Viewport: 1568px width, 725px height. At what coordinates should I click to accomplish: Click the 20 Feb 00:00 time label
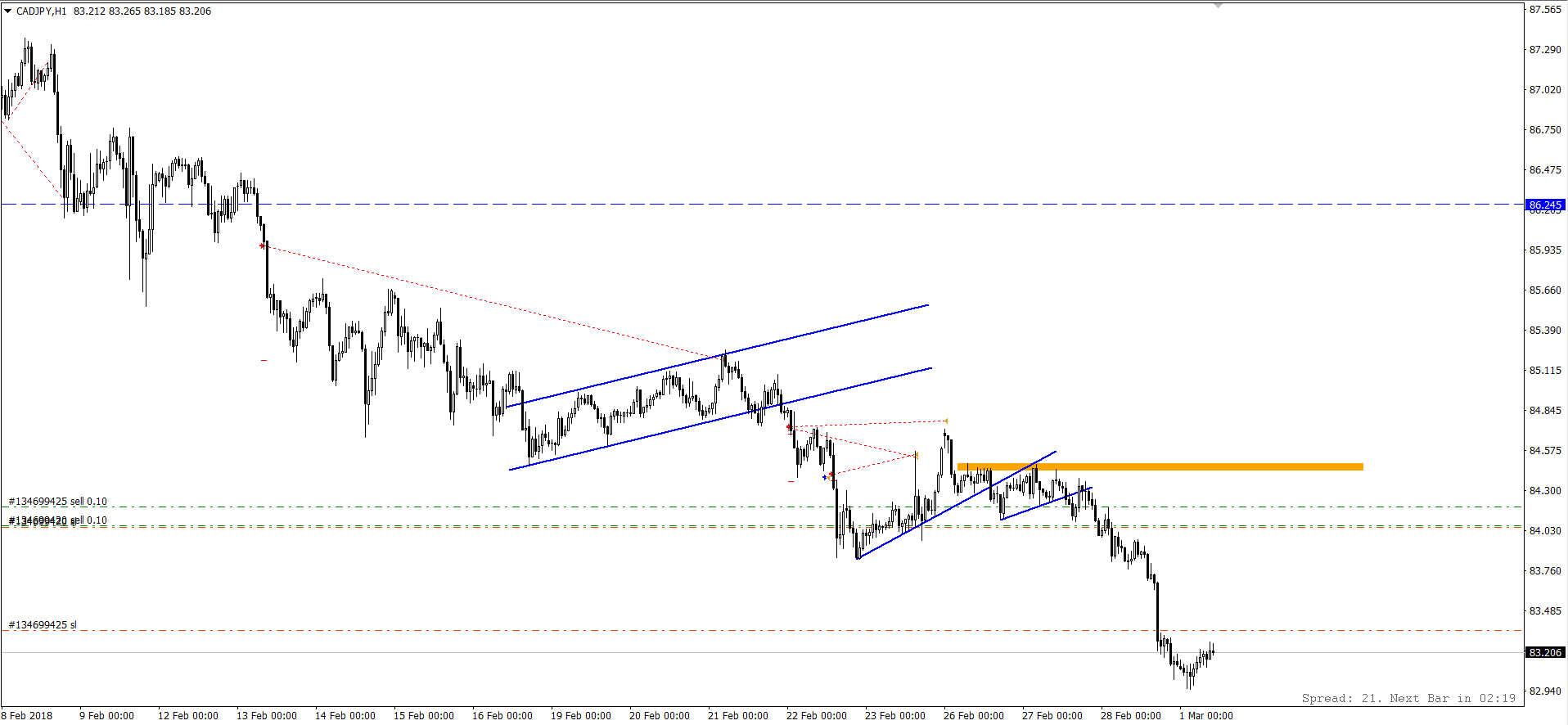pos(660,716)
